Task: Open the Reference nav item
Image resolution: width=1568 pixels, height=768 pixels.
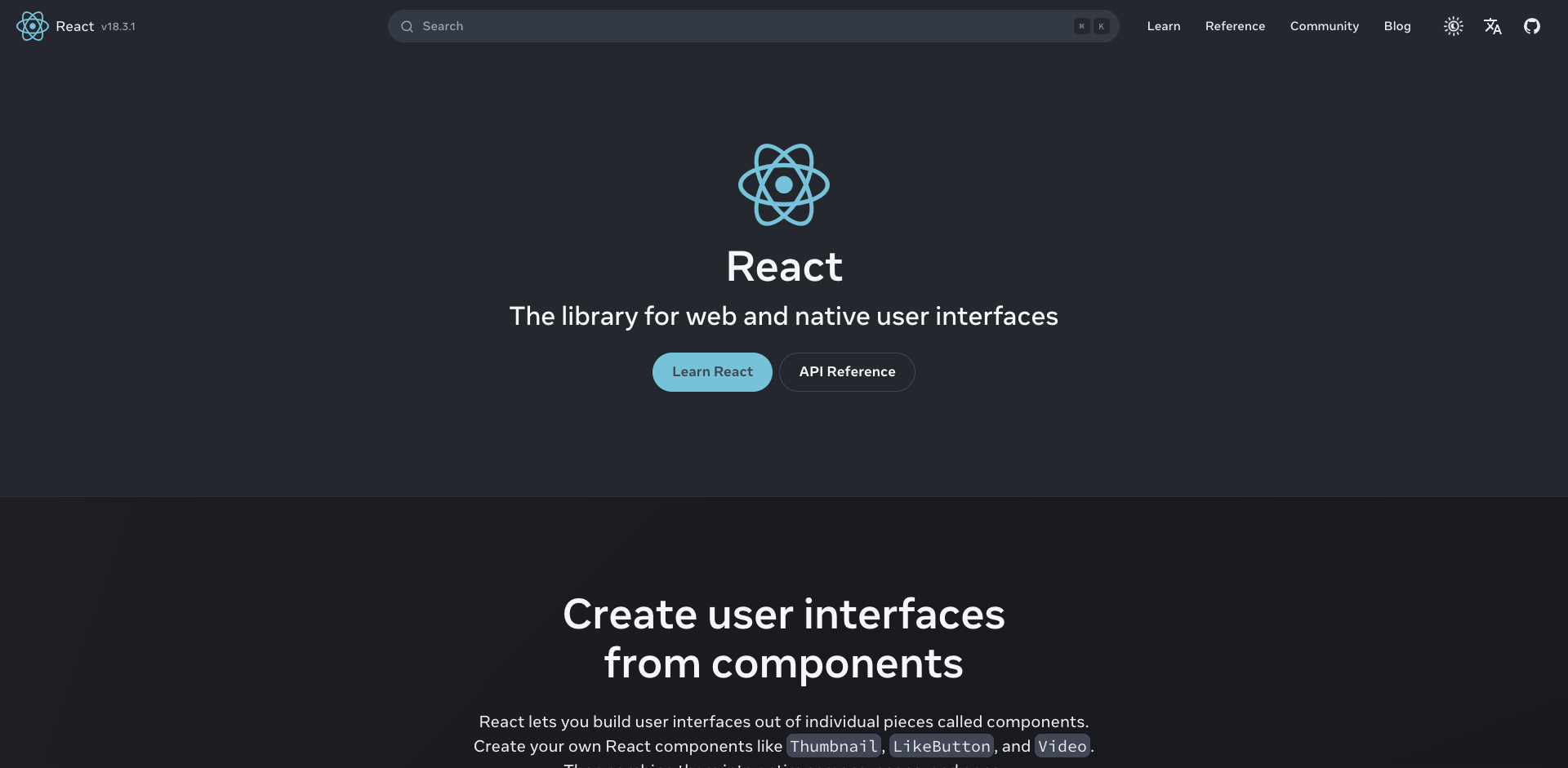Action: click(x=1235, y=26)
